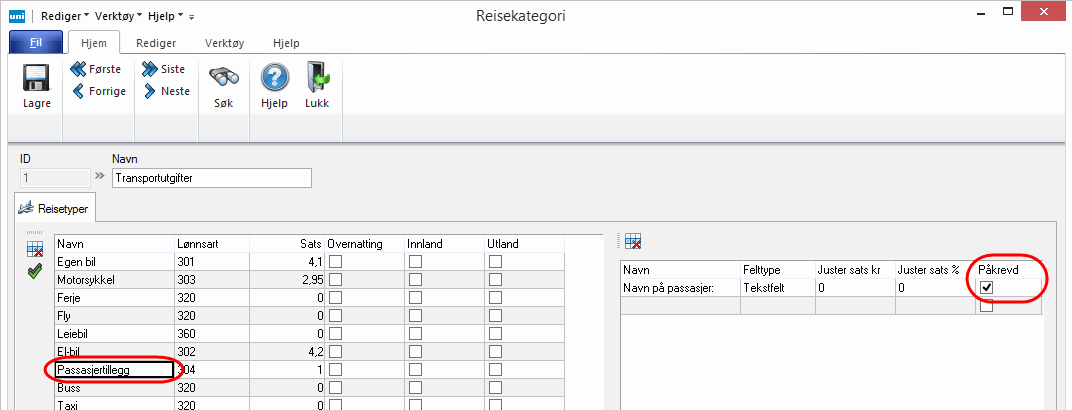
Task: Enable Utland checkbox for Motorsykkel row
Action: point(494,280)
